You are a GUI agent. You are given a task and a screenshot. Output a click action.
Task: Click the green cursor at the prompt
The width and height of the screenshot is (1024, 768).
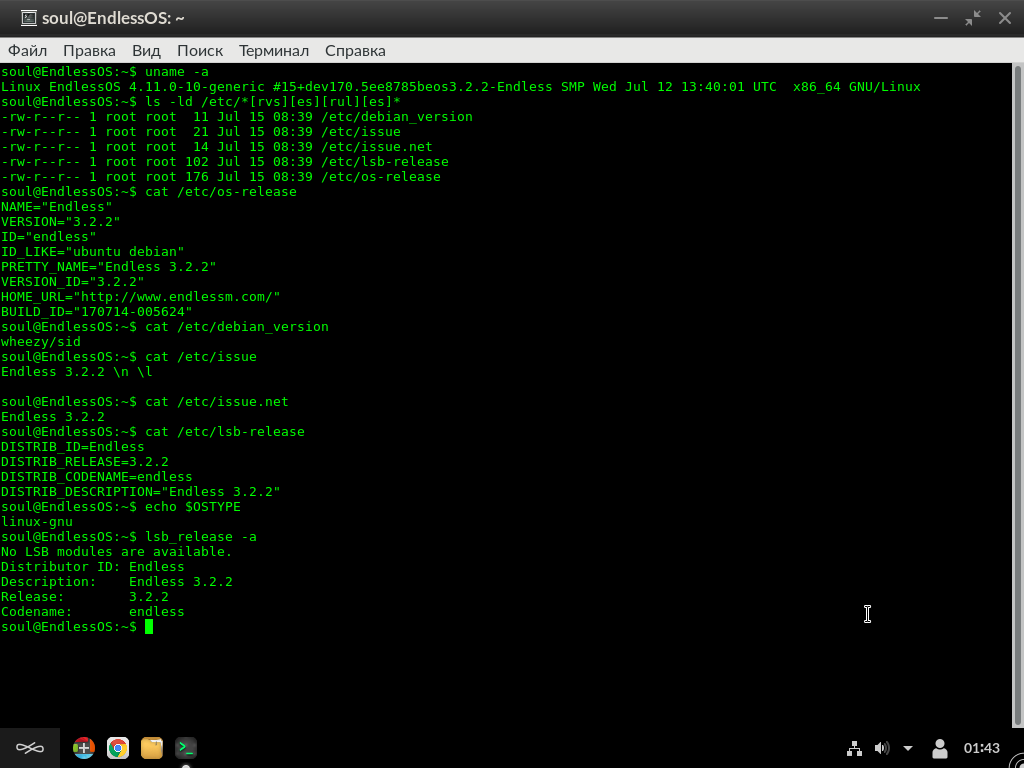tap(149, 627)
